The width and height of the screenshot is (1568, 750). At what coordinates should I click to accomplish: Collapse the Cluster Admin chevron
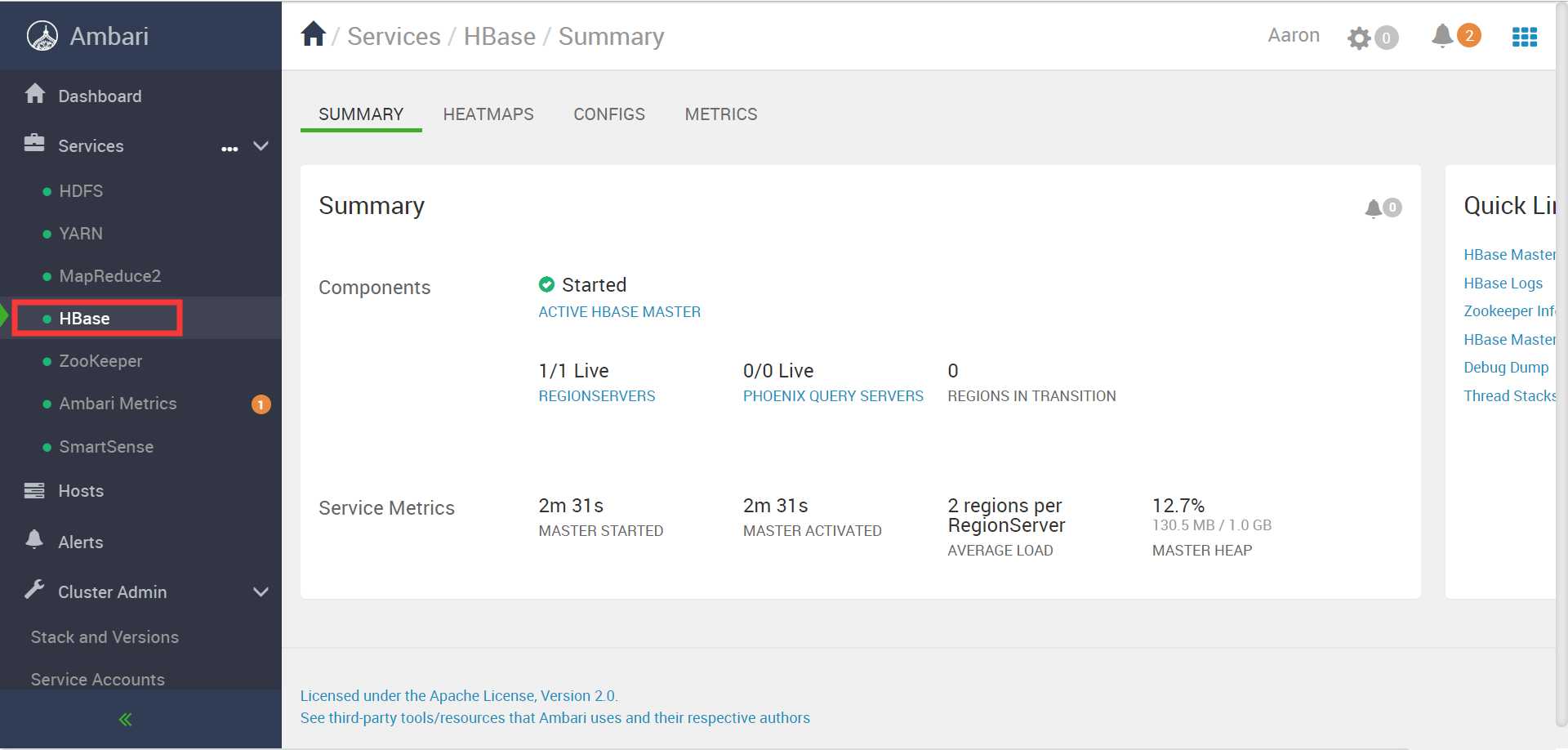(261, 592)
